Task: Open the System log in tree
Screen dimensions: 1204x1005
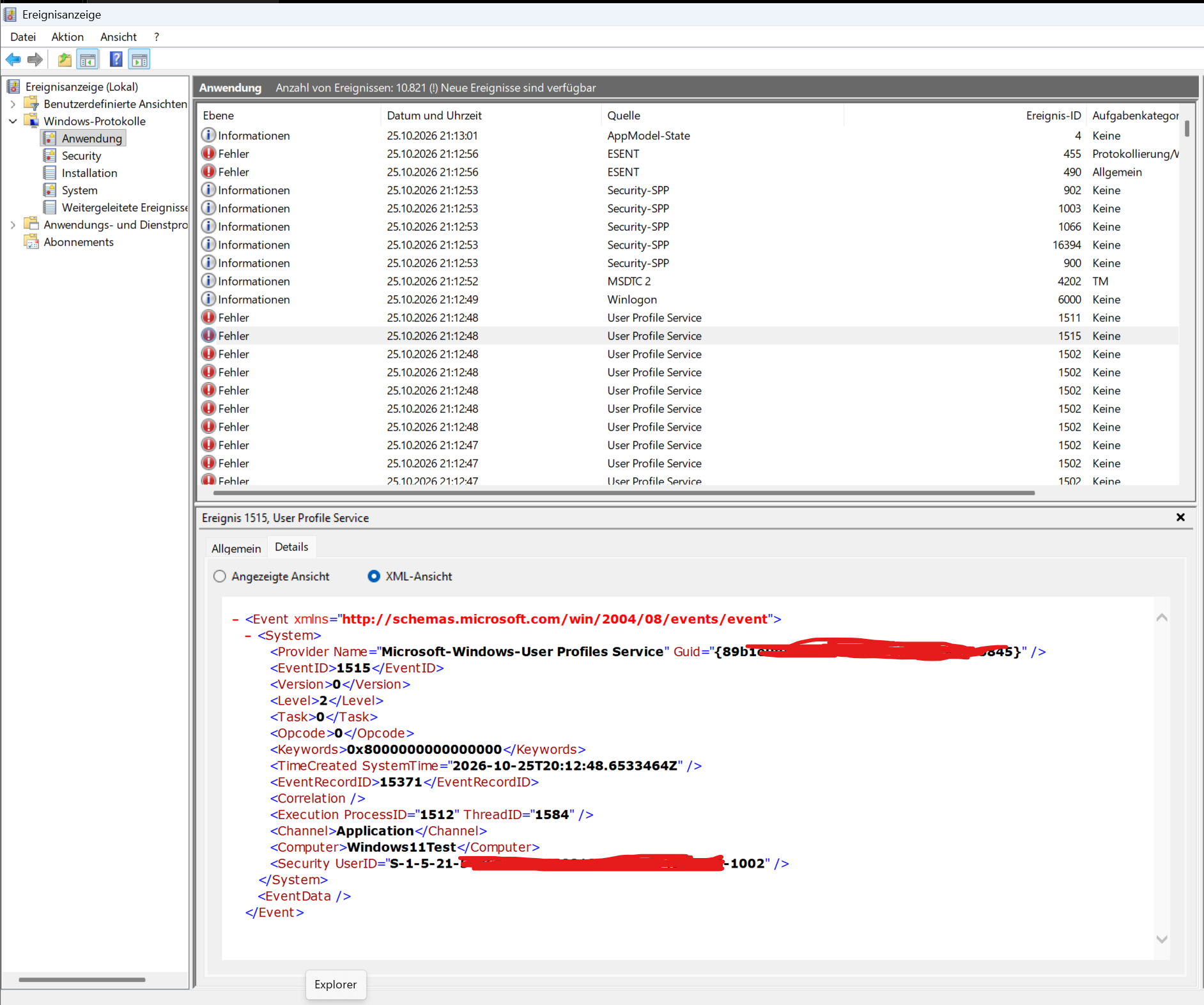Action: tap(79, 190)
